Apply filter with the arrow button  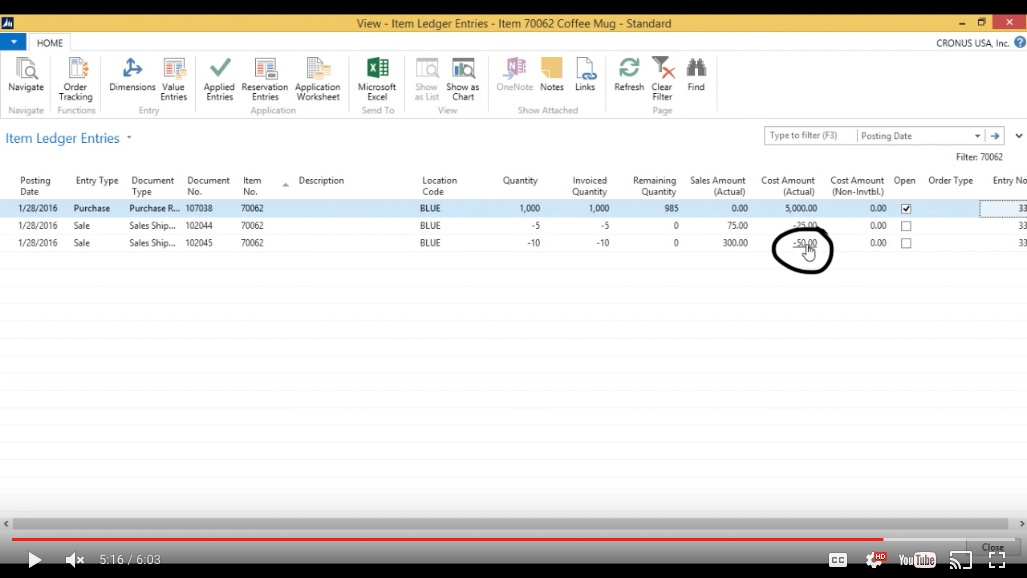click(995, 136)
